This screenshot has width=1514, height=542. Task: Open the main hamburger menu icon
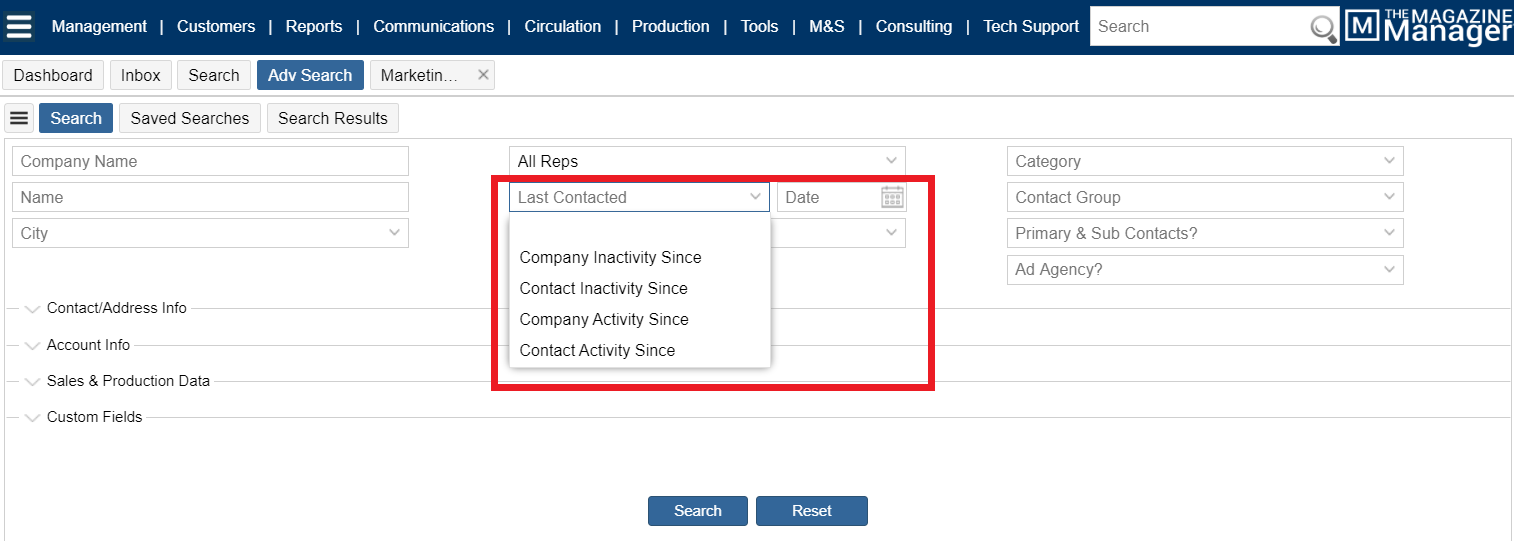19,26
